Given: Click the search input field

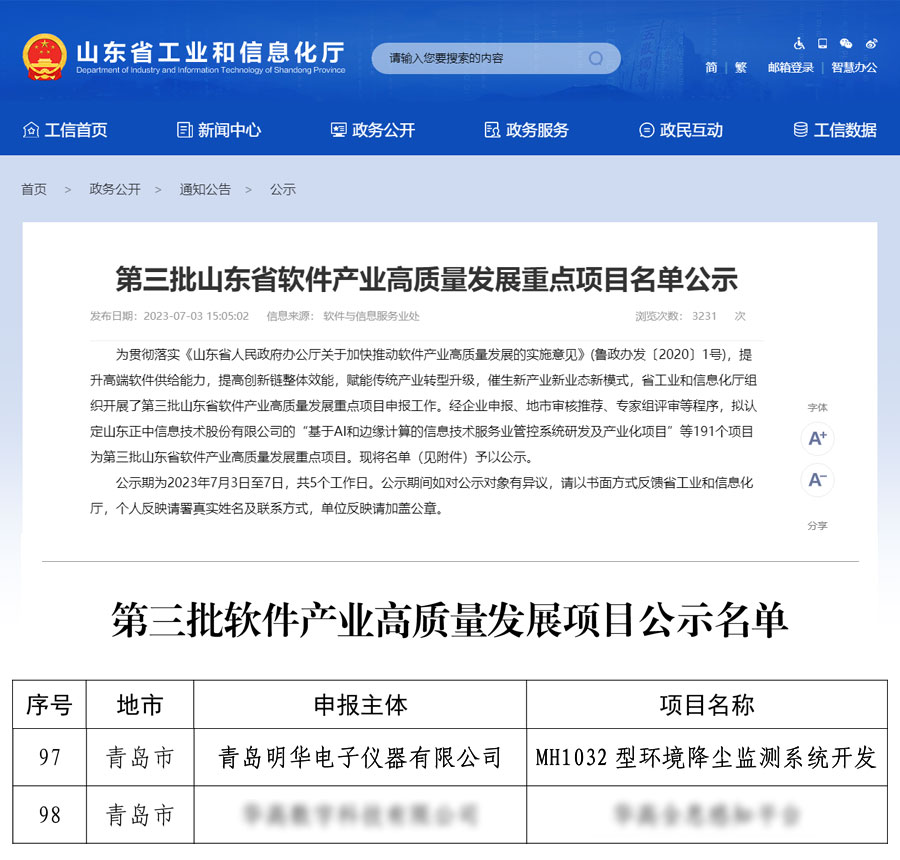Looking at the screenshot, I should 480,59.
